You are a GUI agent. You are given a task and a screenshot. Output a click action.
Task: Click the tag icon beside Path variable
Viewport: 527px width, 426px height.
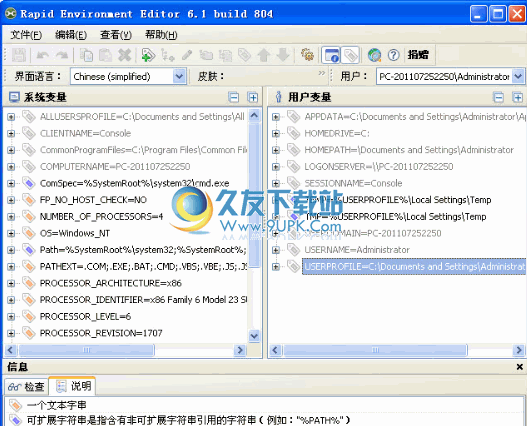[x=29, y=250]
